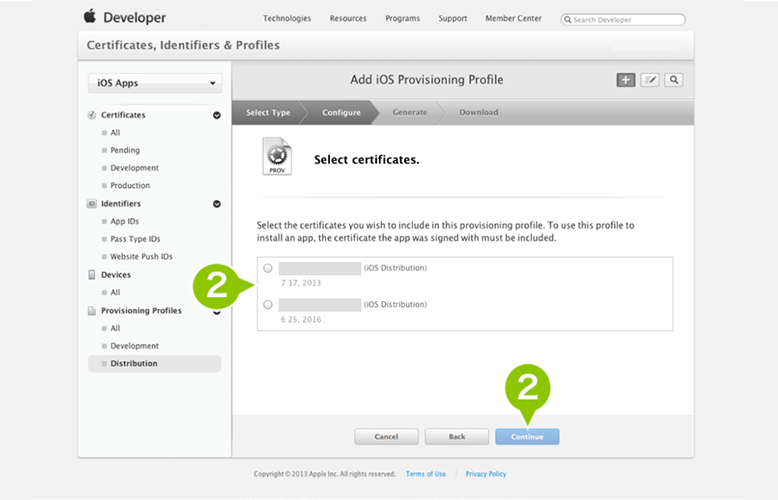Open All under Provisioning Profiles
Viewport: 778px width, 500px height.
point(115,328)
